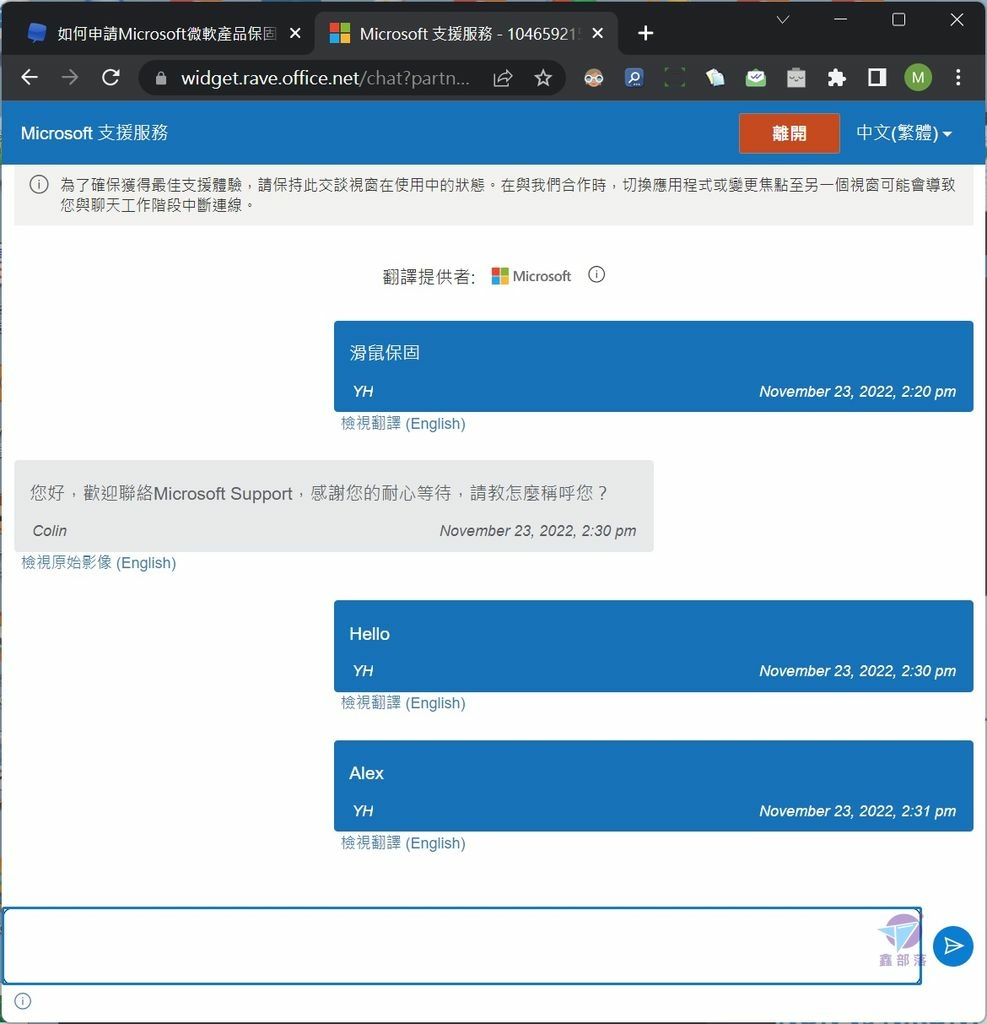
Task: Select the Microsoft 支援服務 tab
Action: coord(467,33)
